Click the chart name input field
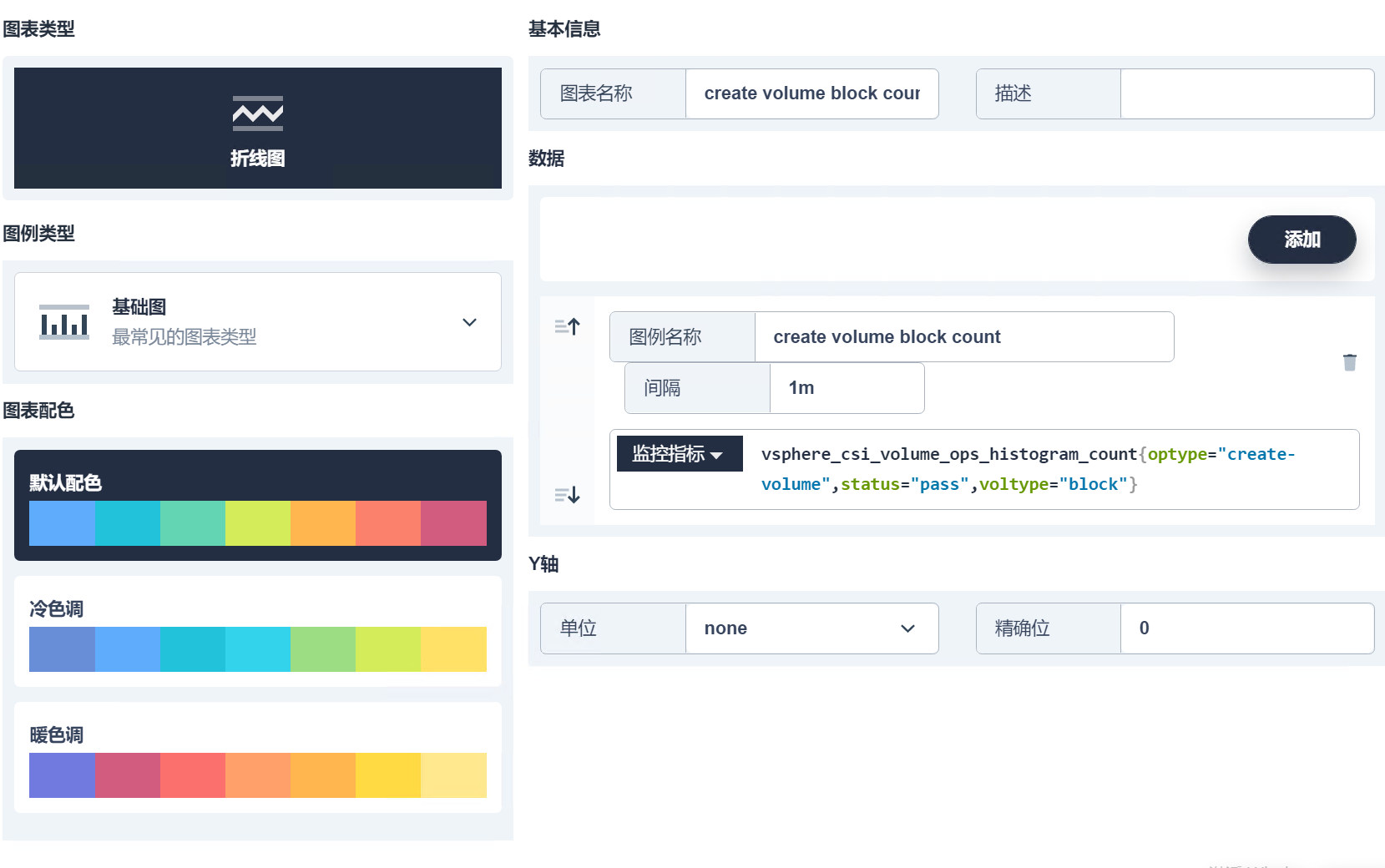The image size is (1385, 868). 811,93
